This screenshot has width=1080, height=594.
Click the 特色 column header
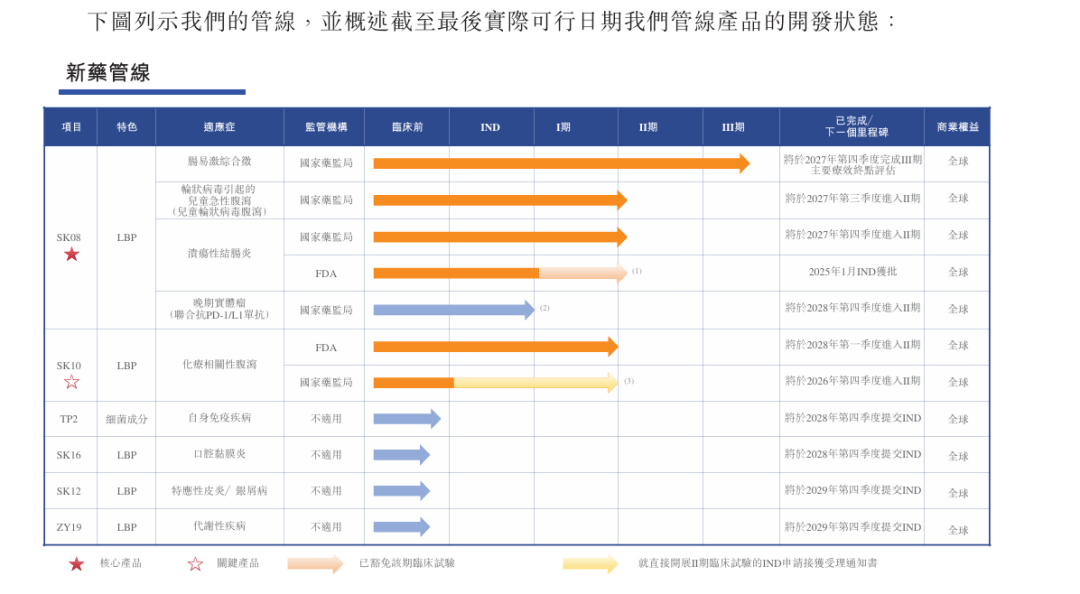point(127,127)
